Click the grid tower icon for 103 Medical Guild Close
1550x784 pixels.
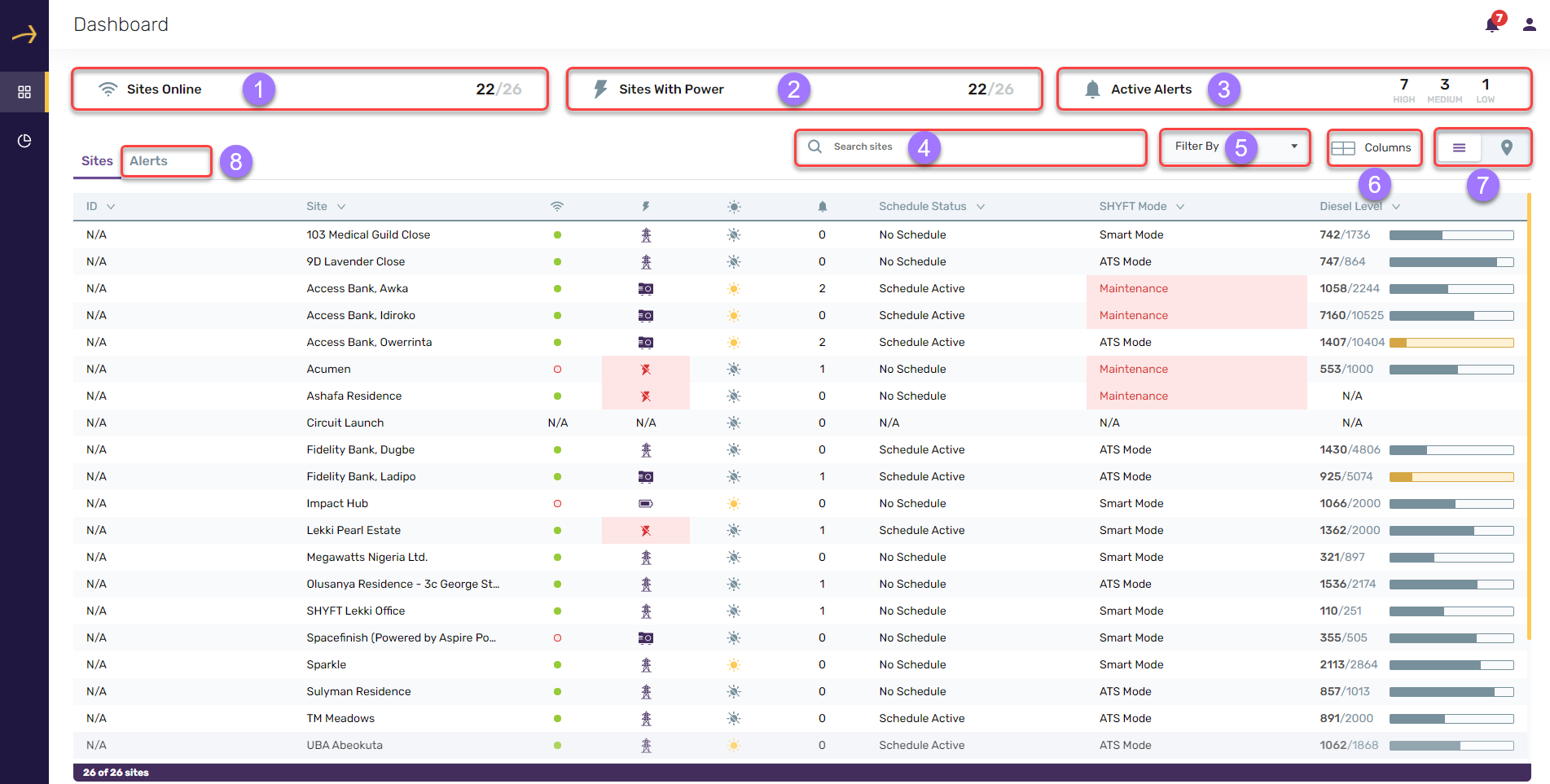(x=646, y=235)
